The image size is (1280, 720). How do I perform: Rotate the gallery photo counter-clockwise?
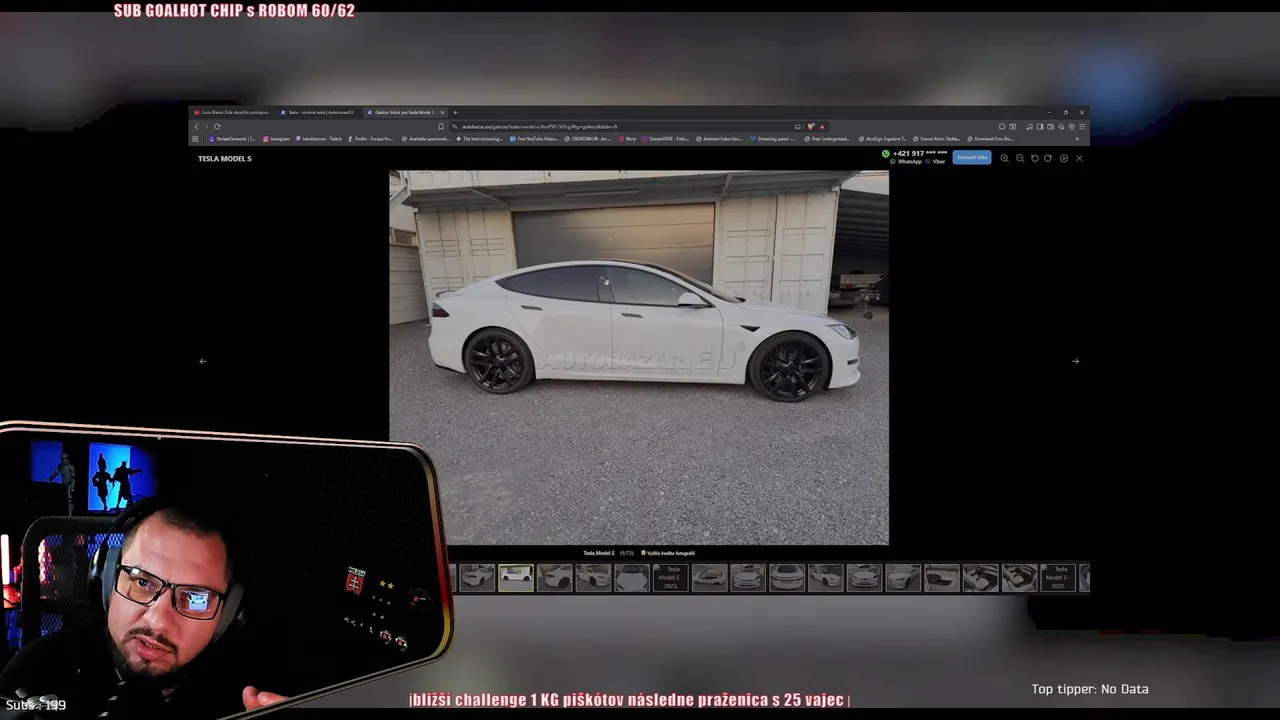pyautogui.click(x=1035, y=158)
